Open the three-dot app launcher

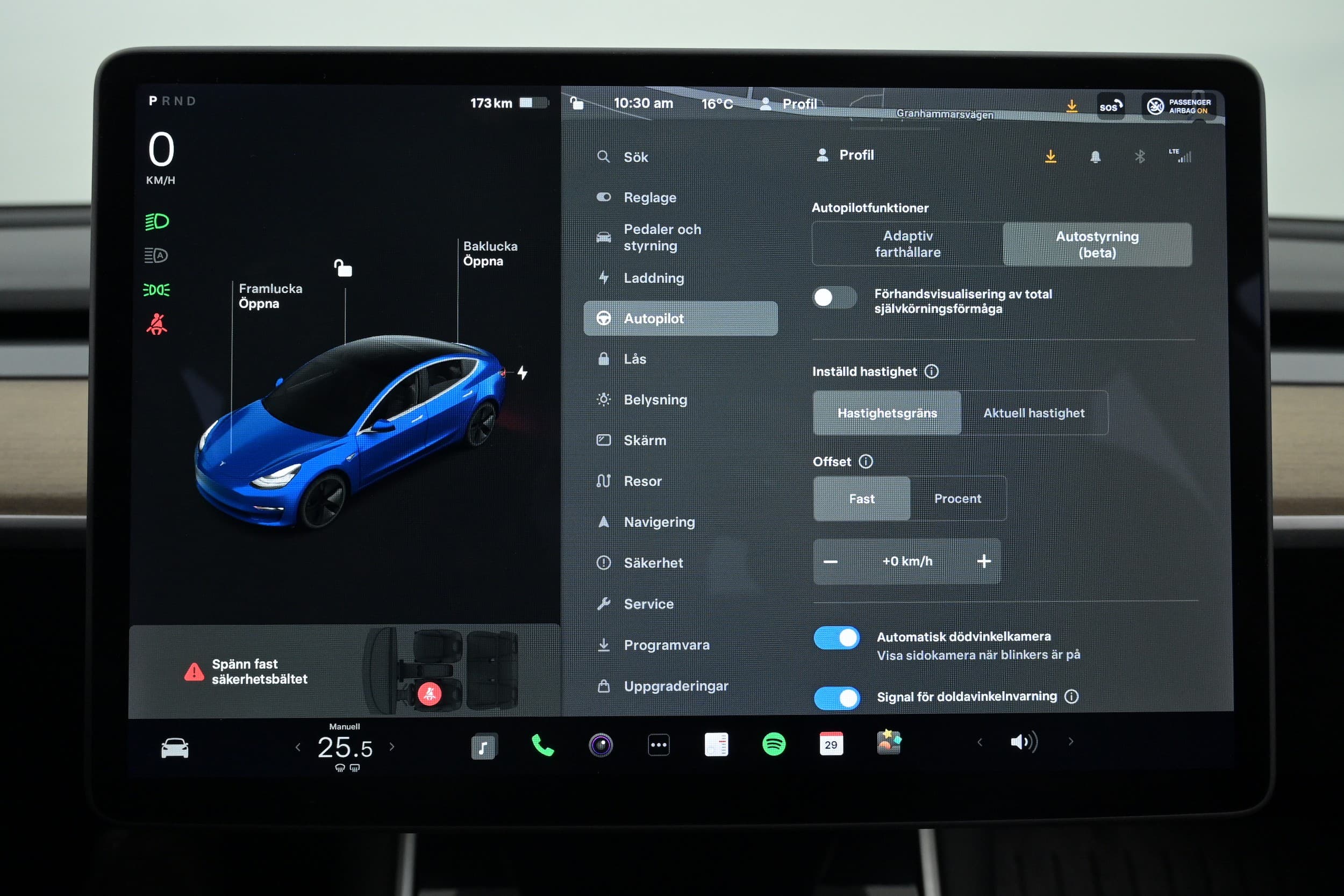(659, 744)
